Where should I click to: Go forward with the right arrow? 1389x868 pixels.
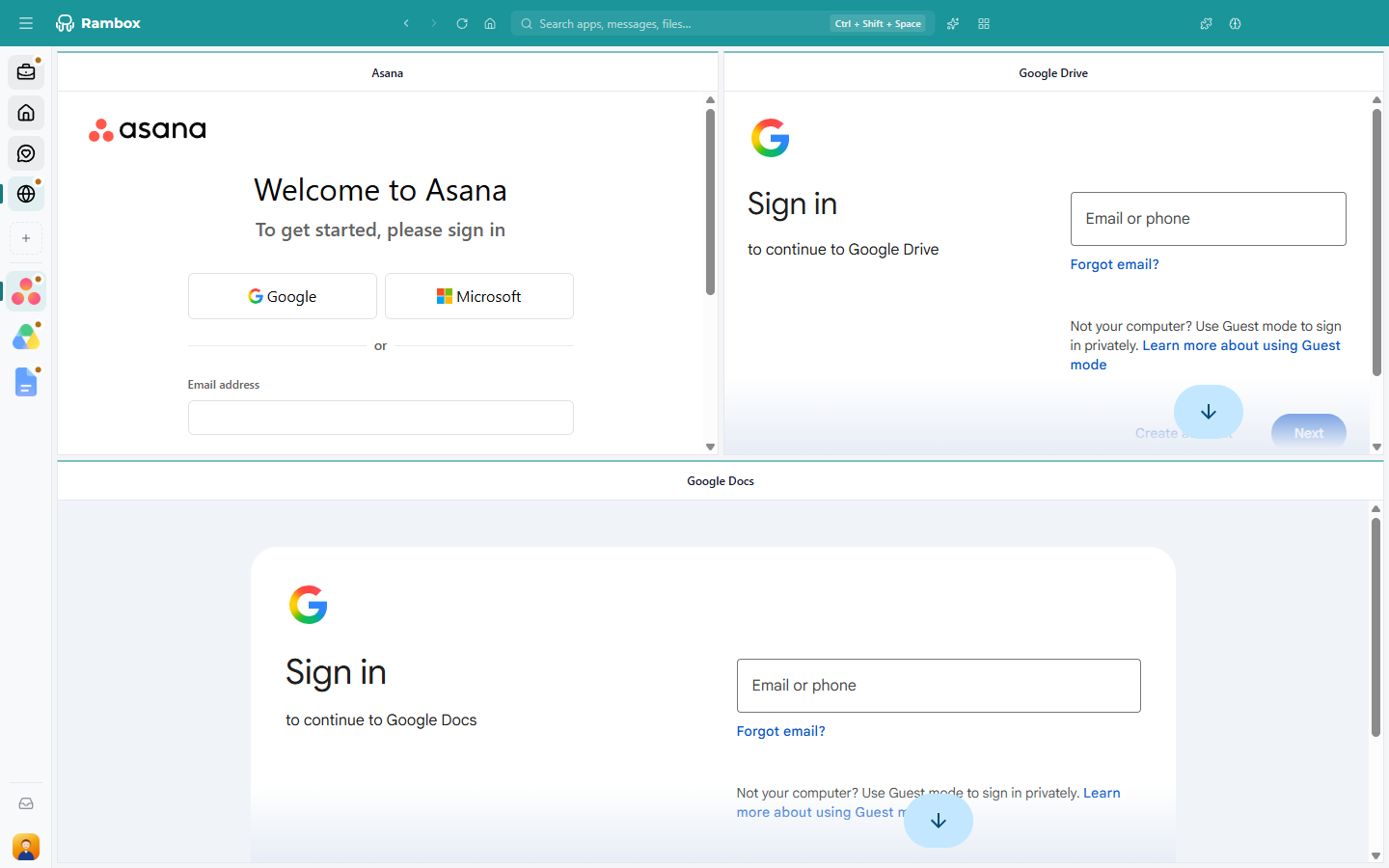[x=434, y=23]
